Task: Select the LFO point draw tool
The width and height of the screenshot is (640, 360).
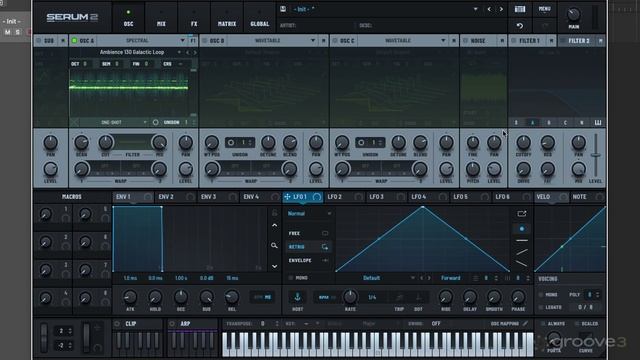Action: click(522, 229)
